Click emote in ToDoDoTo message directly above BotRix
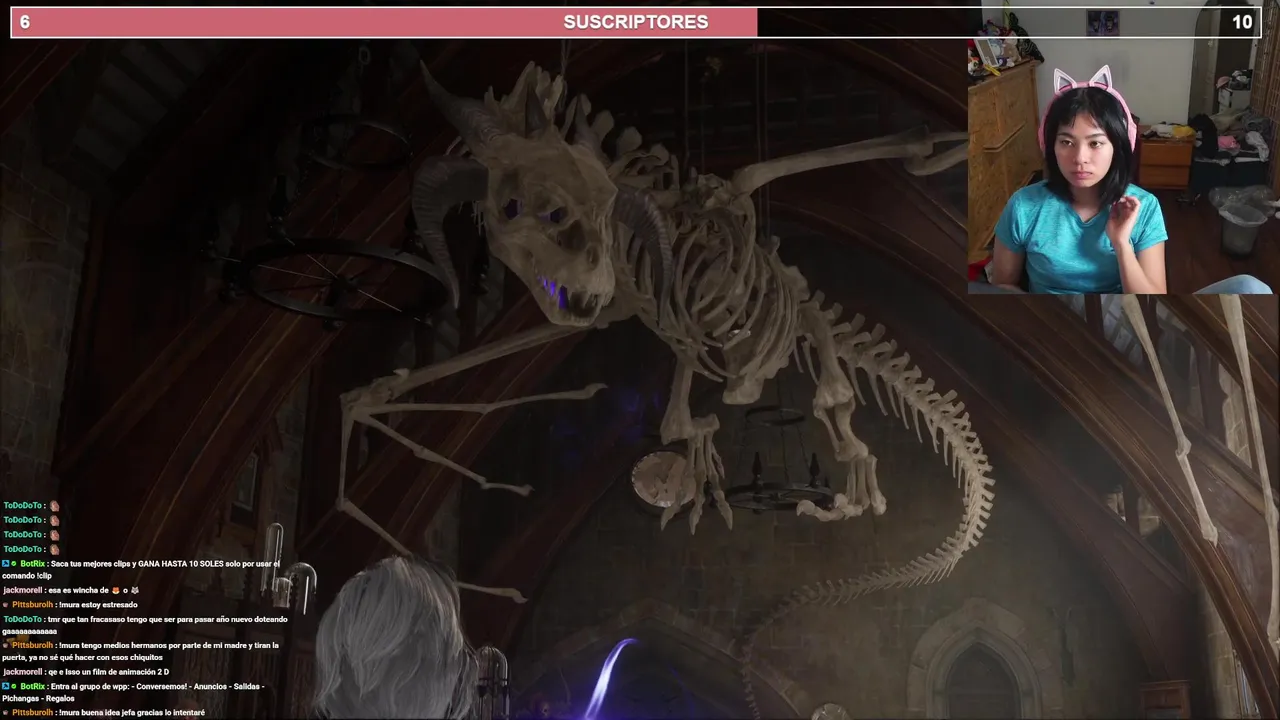Image resolution: width=1280 pixels, height=720 pixels. point(55,549)
